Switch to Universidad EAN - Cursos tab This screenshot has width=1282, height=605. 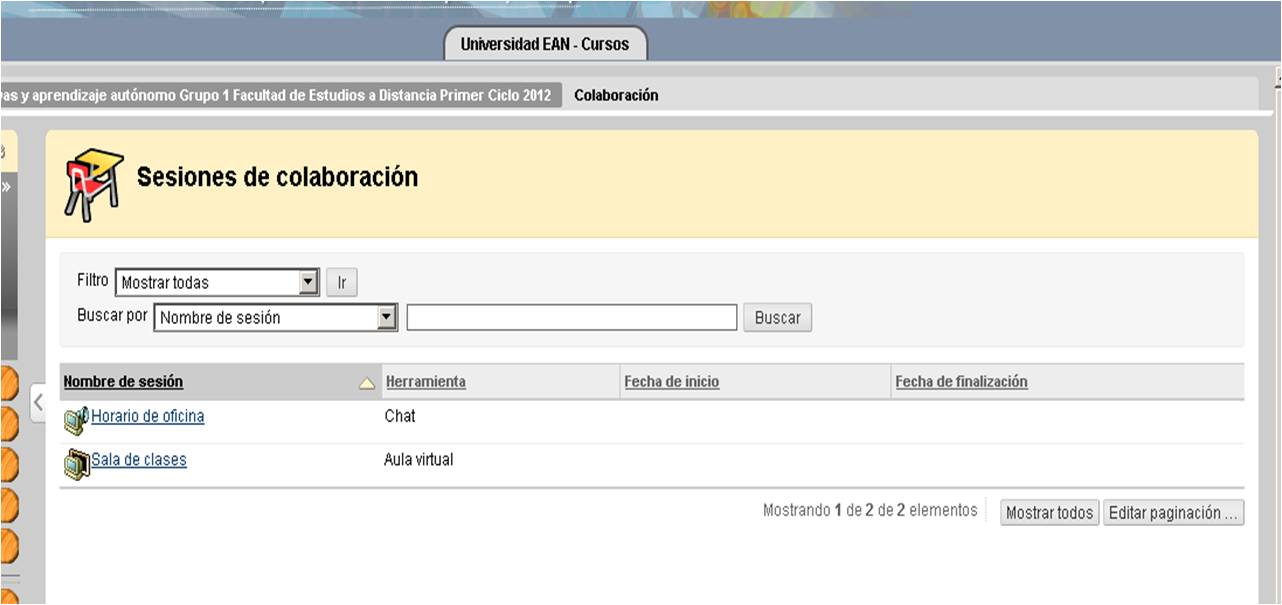pos(545,44)
